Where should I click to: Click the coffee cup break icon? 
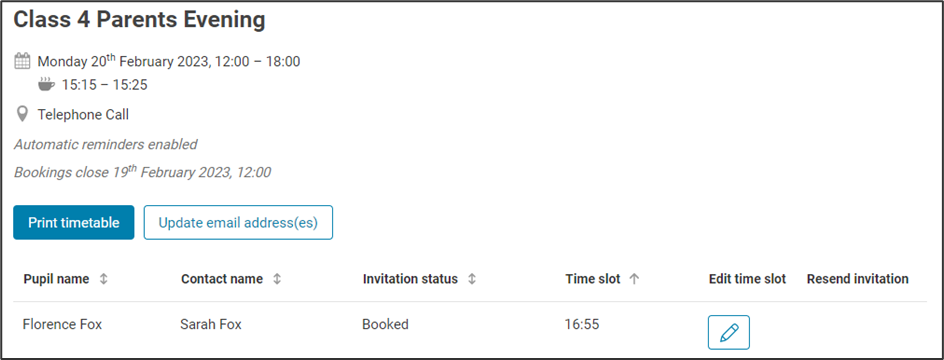coord(46,84)
